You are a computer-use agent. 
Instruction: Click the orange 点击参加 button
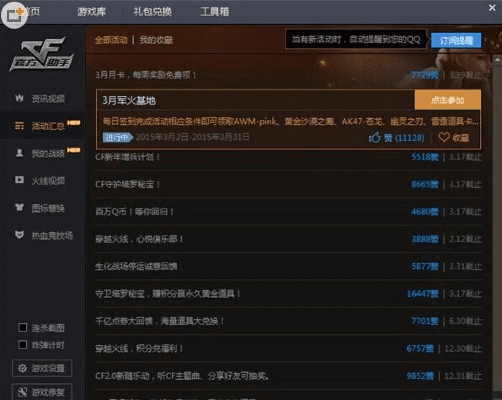pos(448,100)
